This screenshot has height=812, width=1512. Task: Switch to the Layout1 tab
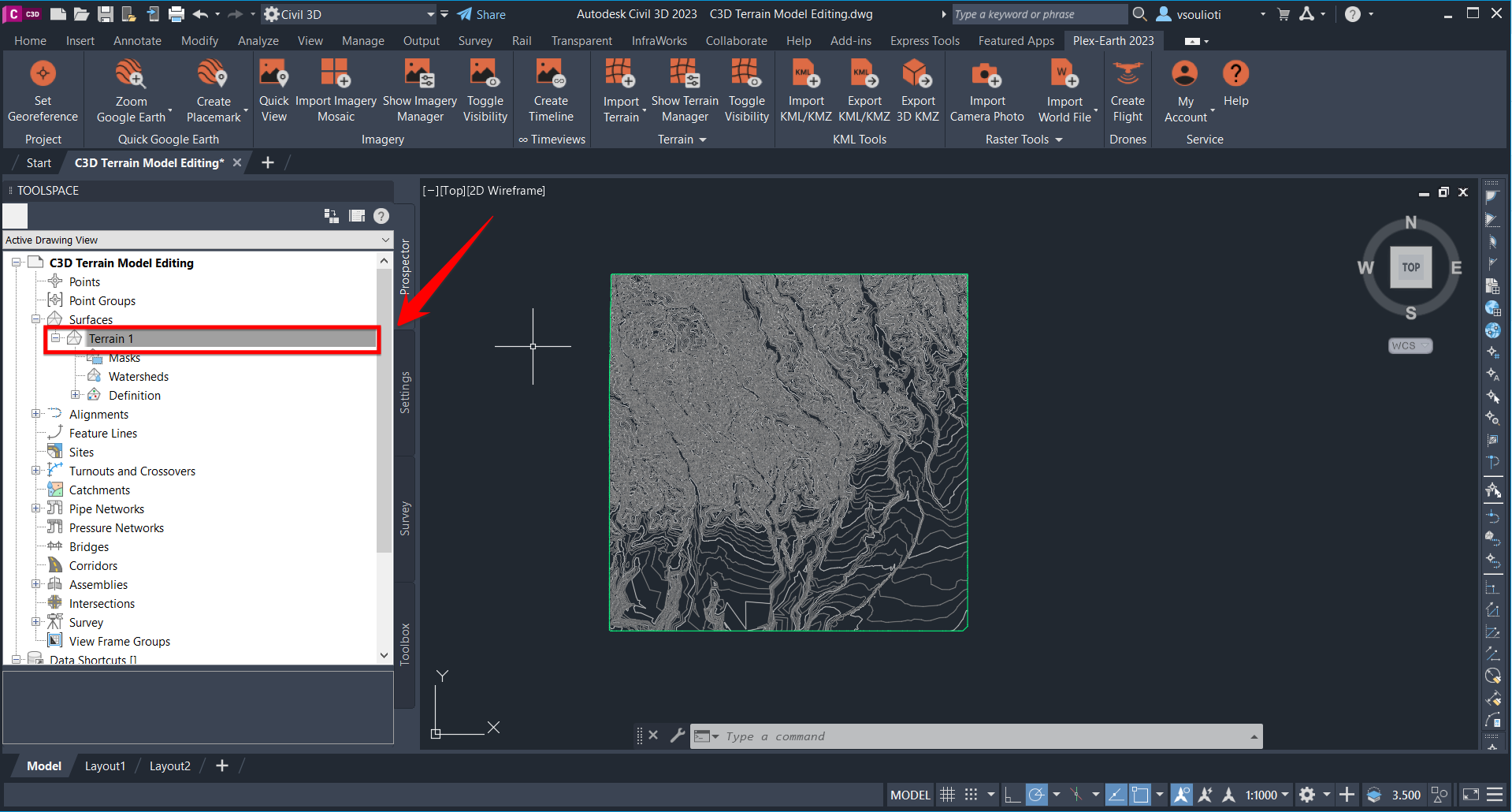click(x=105, y=765)
